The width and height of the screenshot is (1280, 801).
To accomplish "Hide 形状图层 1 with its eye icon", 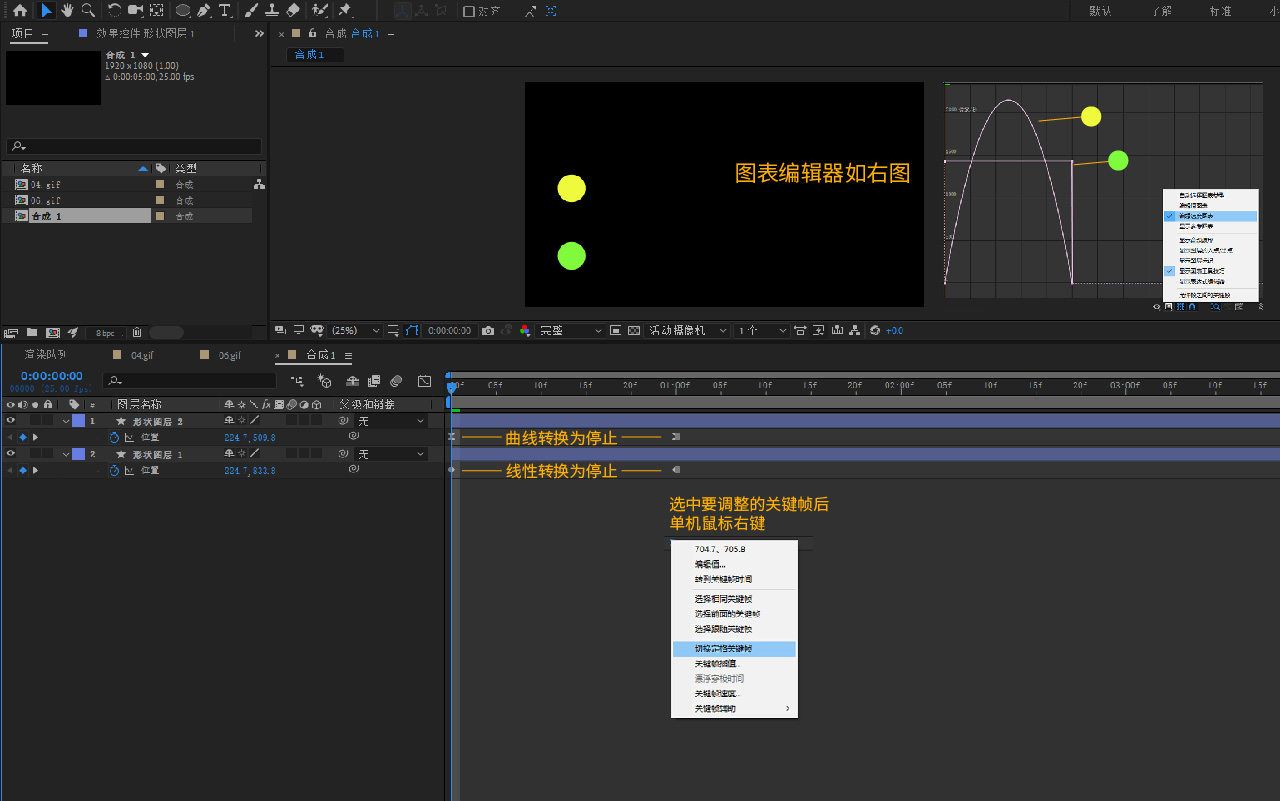I will [x=10, y=454].
